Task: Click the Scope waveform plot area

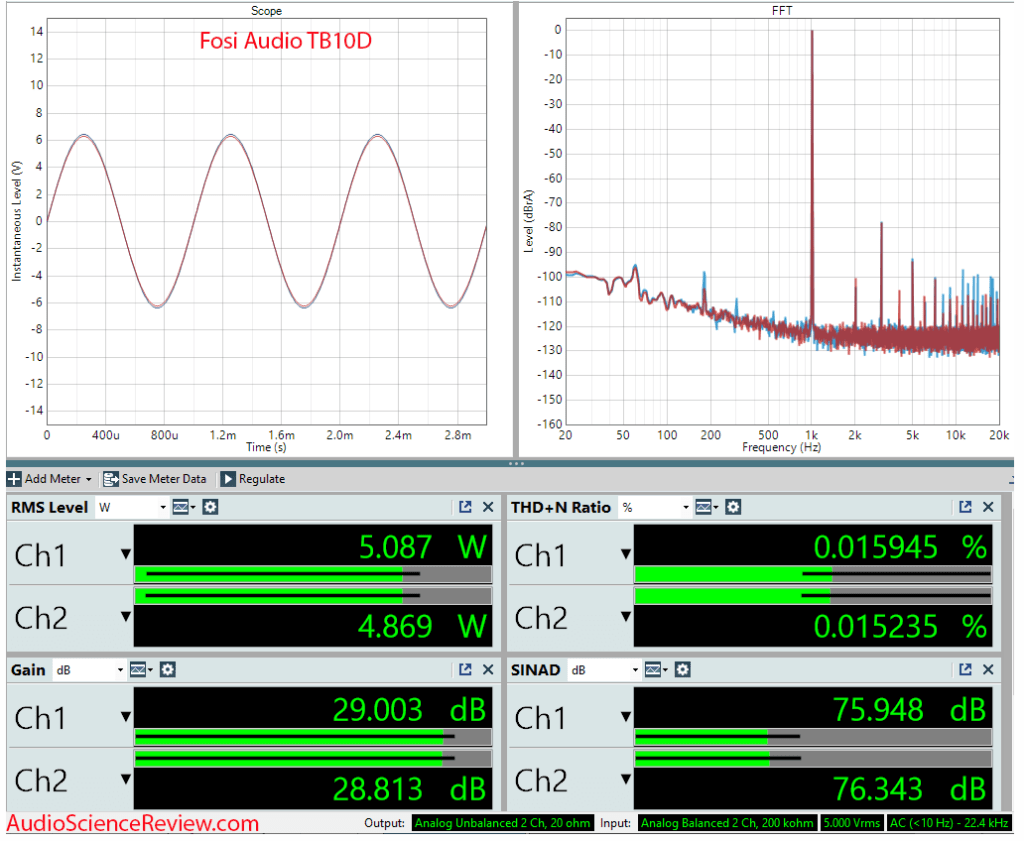Action: (268, 223)
